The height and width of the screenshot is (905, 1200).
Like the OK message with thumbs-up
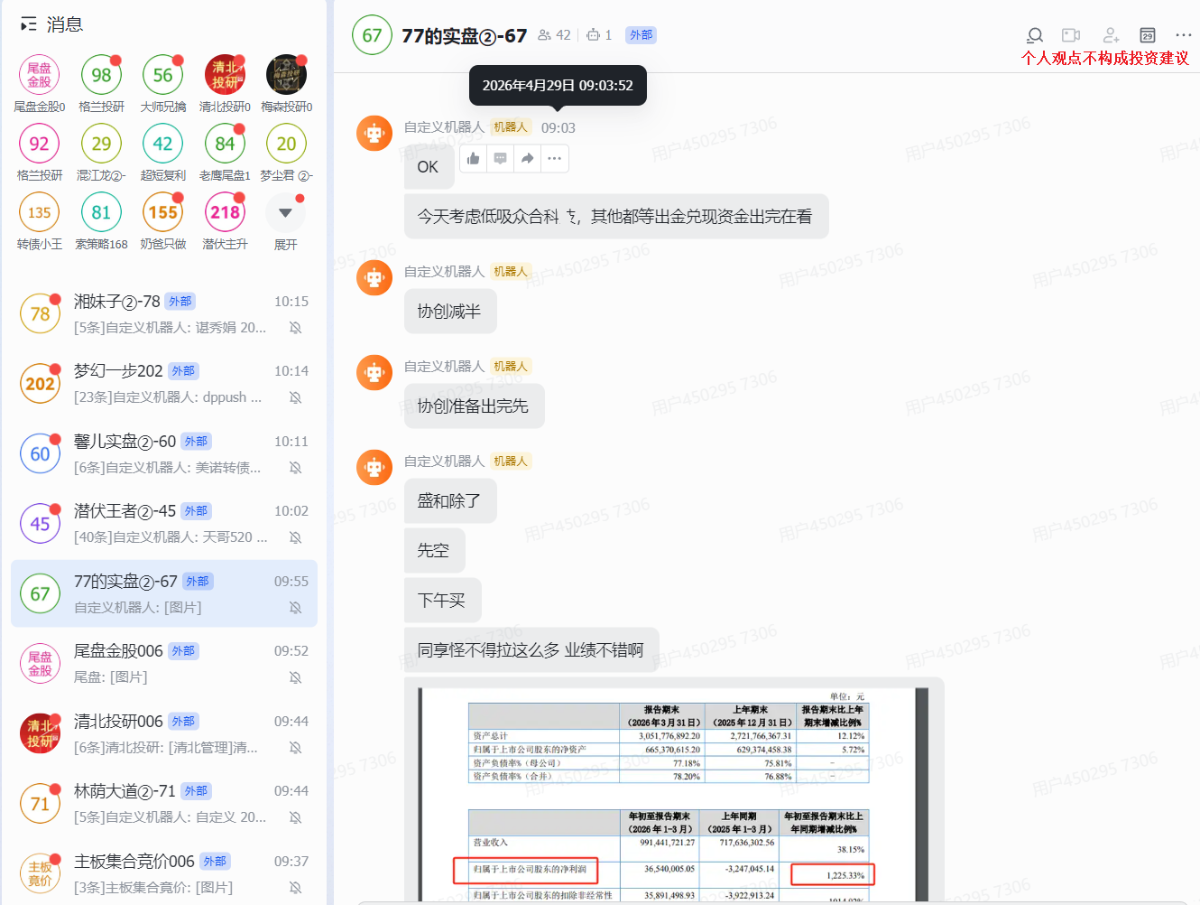tap(473, 158)
